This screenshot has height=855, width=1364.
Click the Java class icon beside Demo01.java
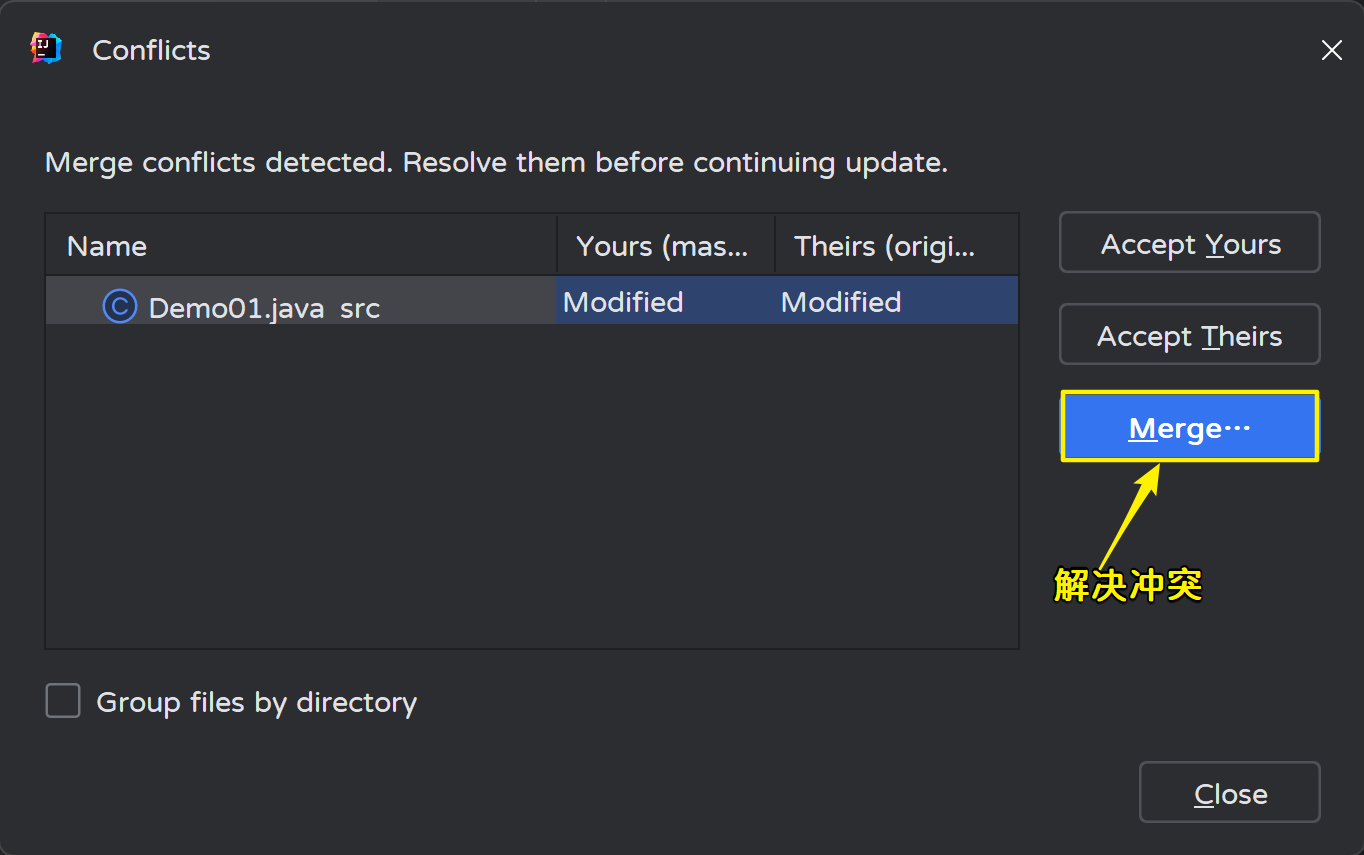click(x=119, y=306)
